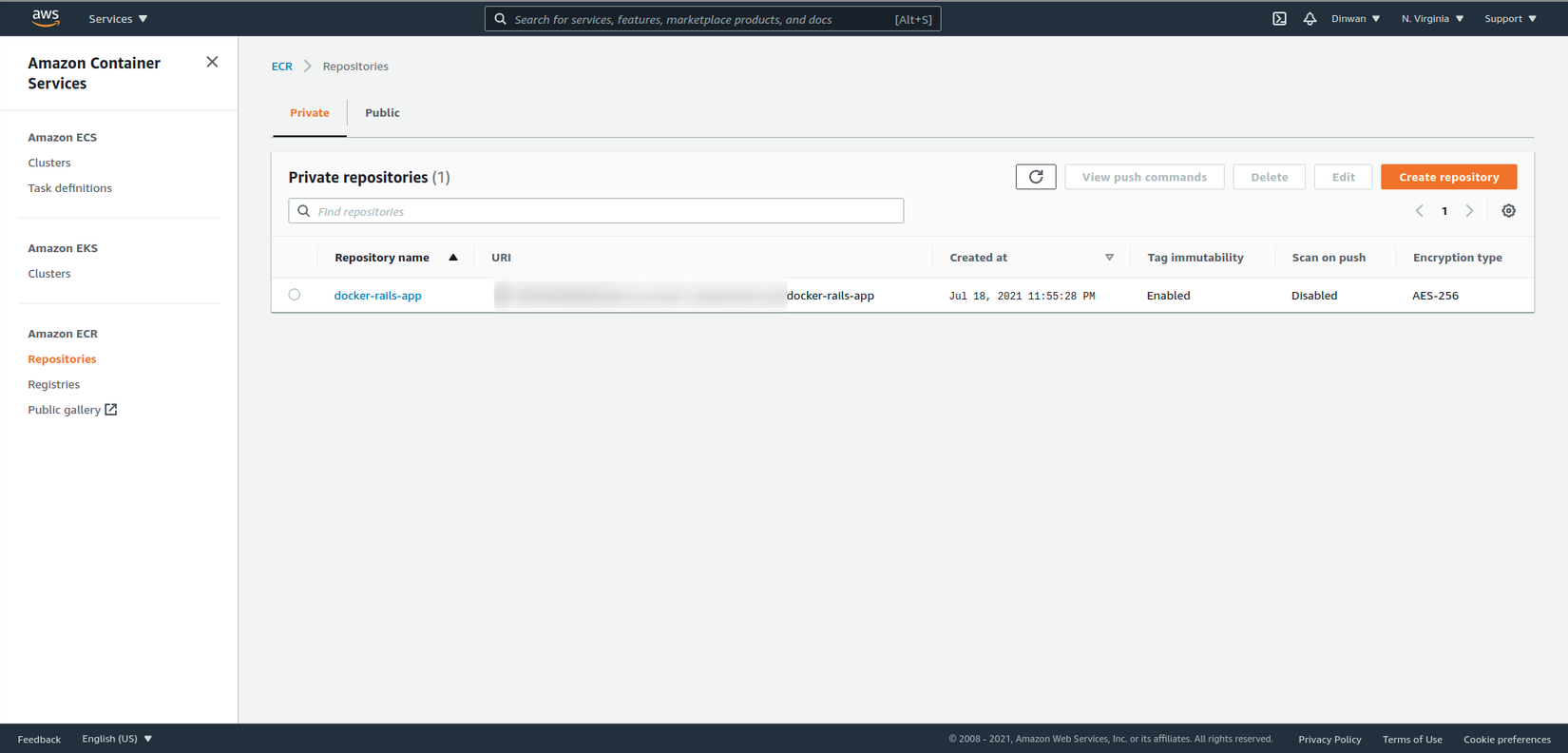Open Public gallery external link
1568x753 pixels.
(72, 410)
